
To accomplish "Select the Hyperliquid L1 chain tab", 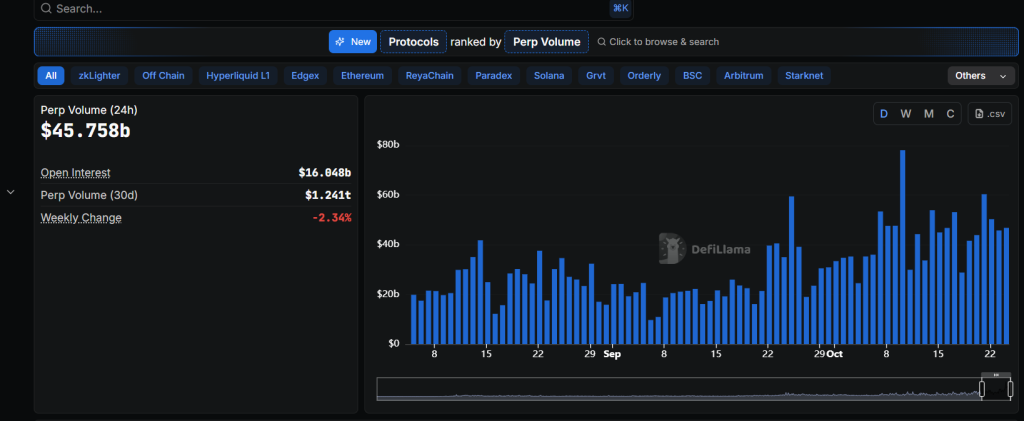I will 237,76.
